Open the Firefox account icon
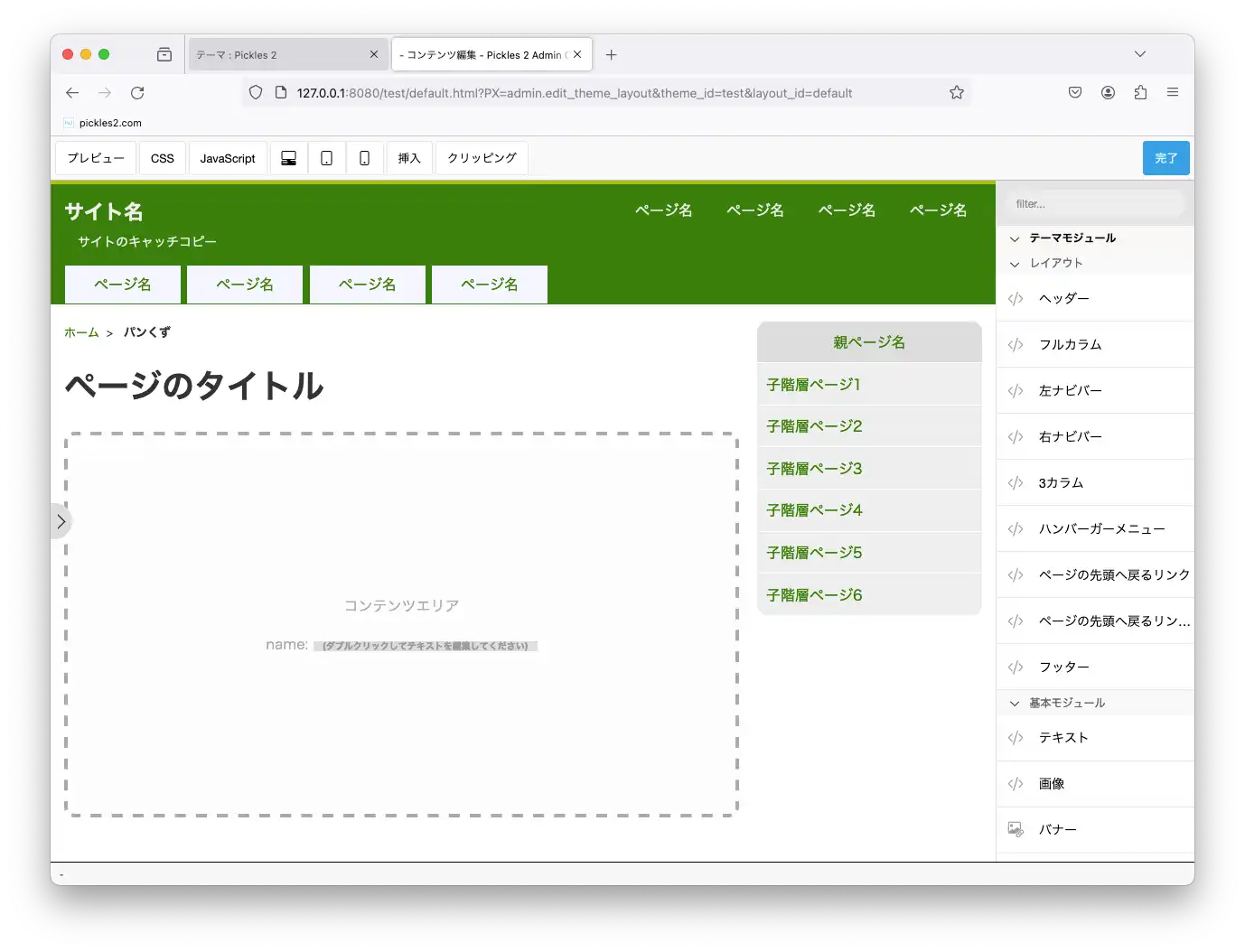The image size is (1245, 952). click(x=1108, y=92)
